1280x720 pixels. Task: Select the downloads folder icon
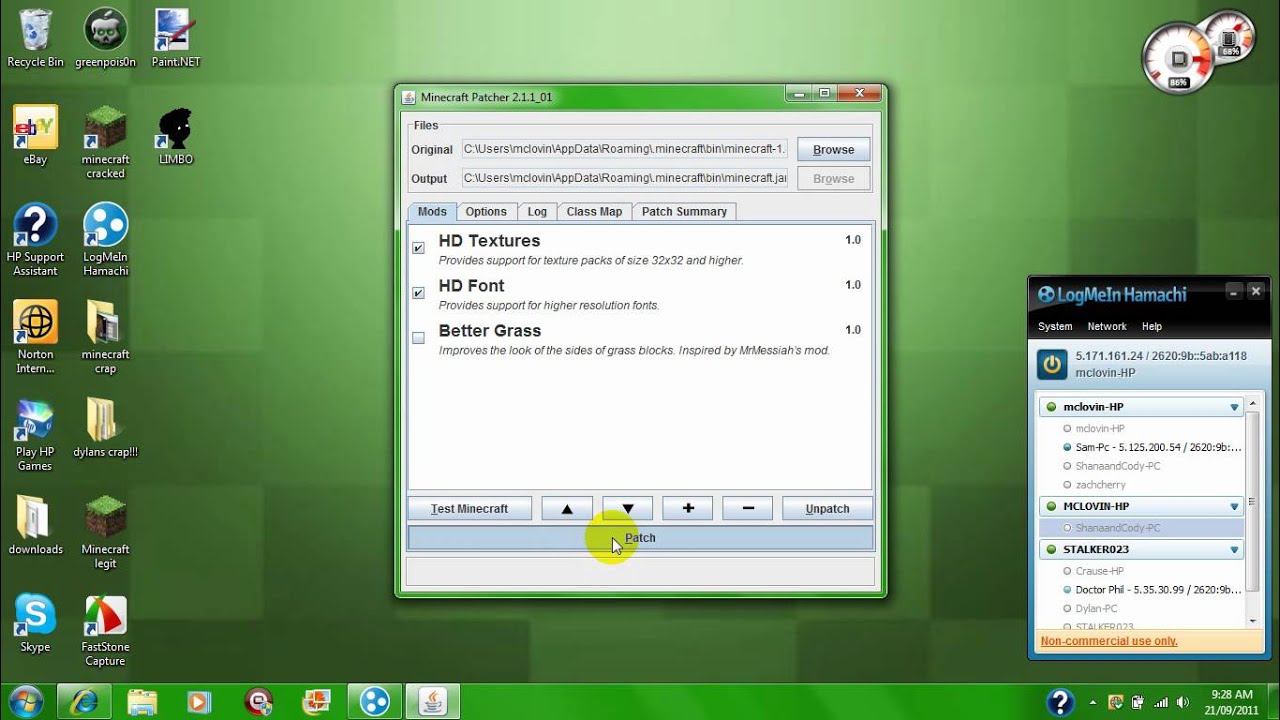pyautogui.click(x=35, y=525)
